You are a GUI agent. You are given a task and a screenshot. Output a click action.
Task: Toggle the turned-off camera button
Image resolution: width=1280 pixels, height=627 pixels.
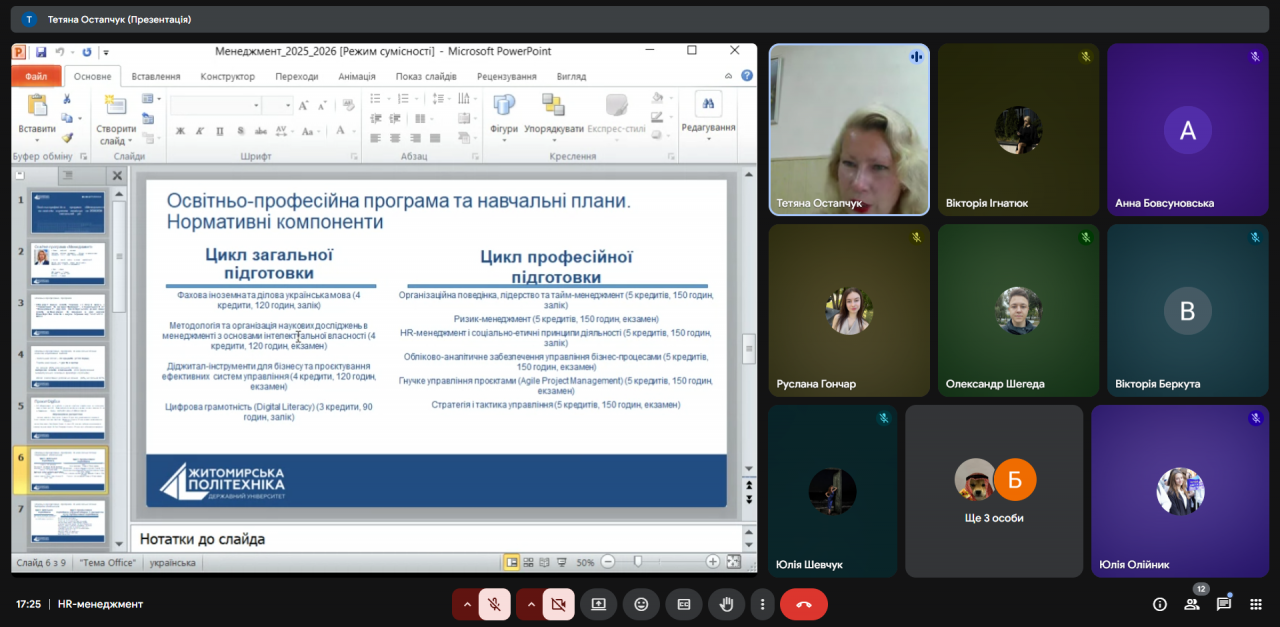[x=558, y=604]
